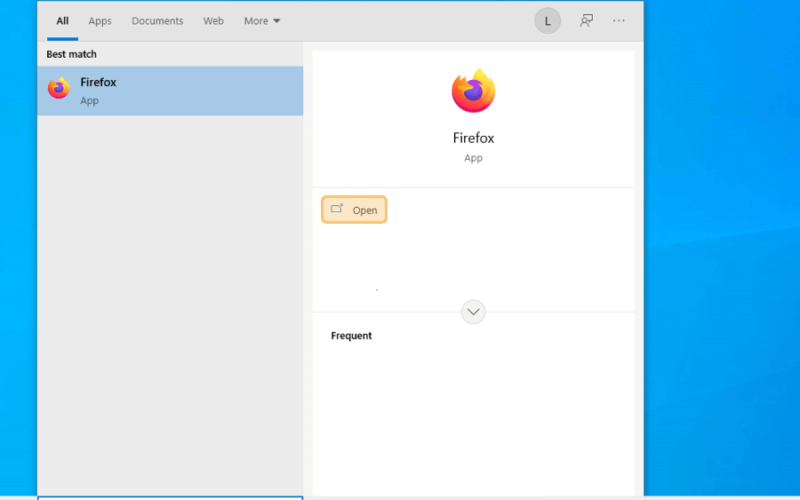Click the large Firefox logo in preview pane
The width and height of the screenshot is (800, 500).
click(473, 91)
